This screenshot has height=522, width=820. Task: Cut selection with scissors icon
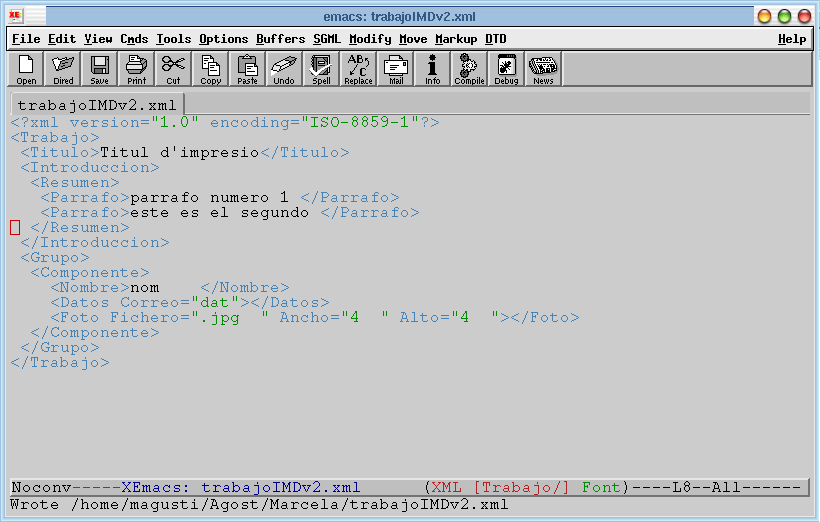coord(173,69)
